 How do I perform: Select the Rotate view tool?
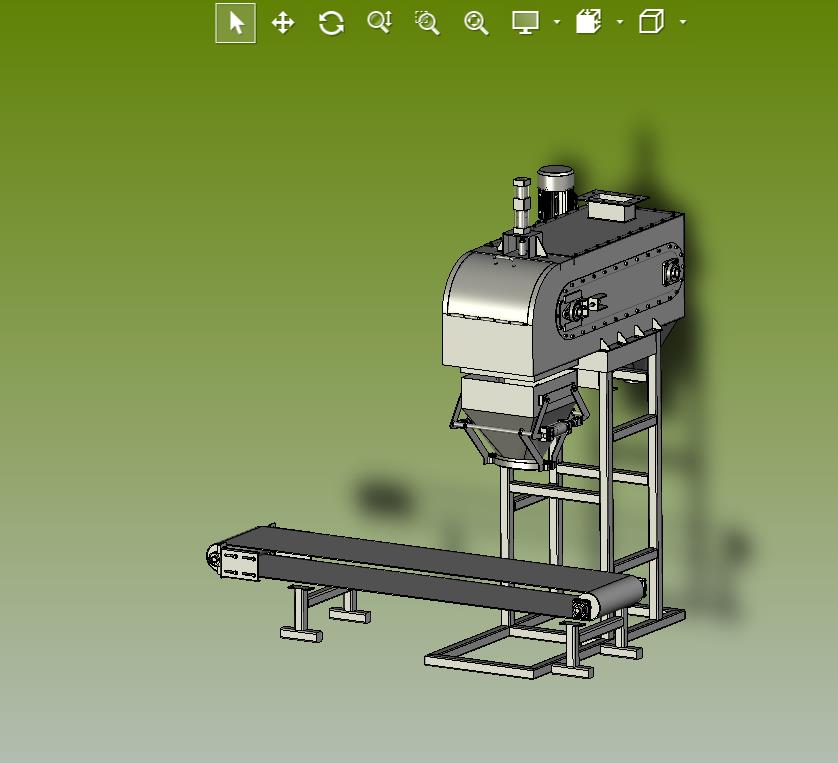331,23
